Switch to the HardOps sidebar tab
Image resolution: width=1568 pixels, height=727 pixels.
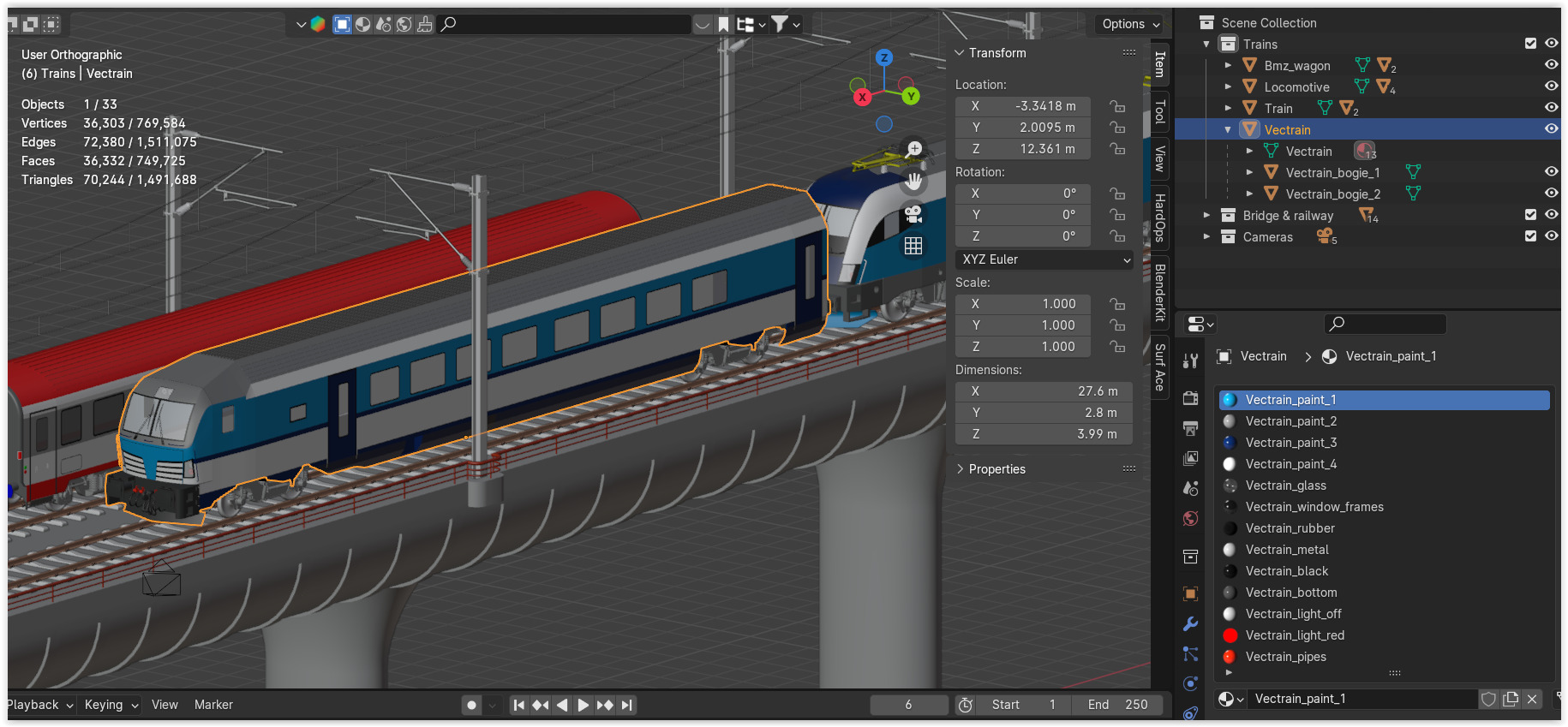point(1159,218)
